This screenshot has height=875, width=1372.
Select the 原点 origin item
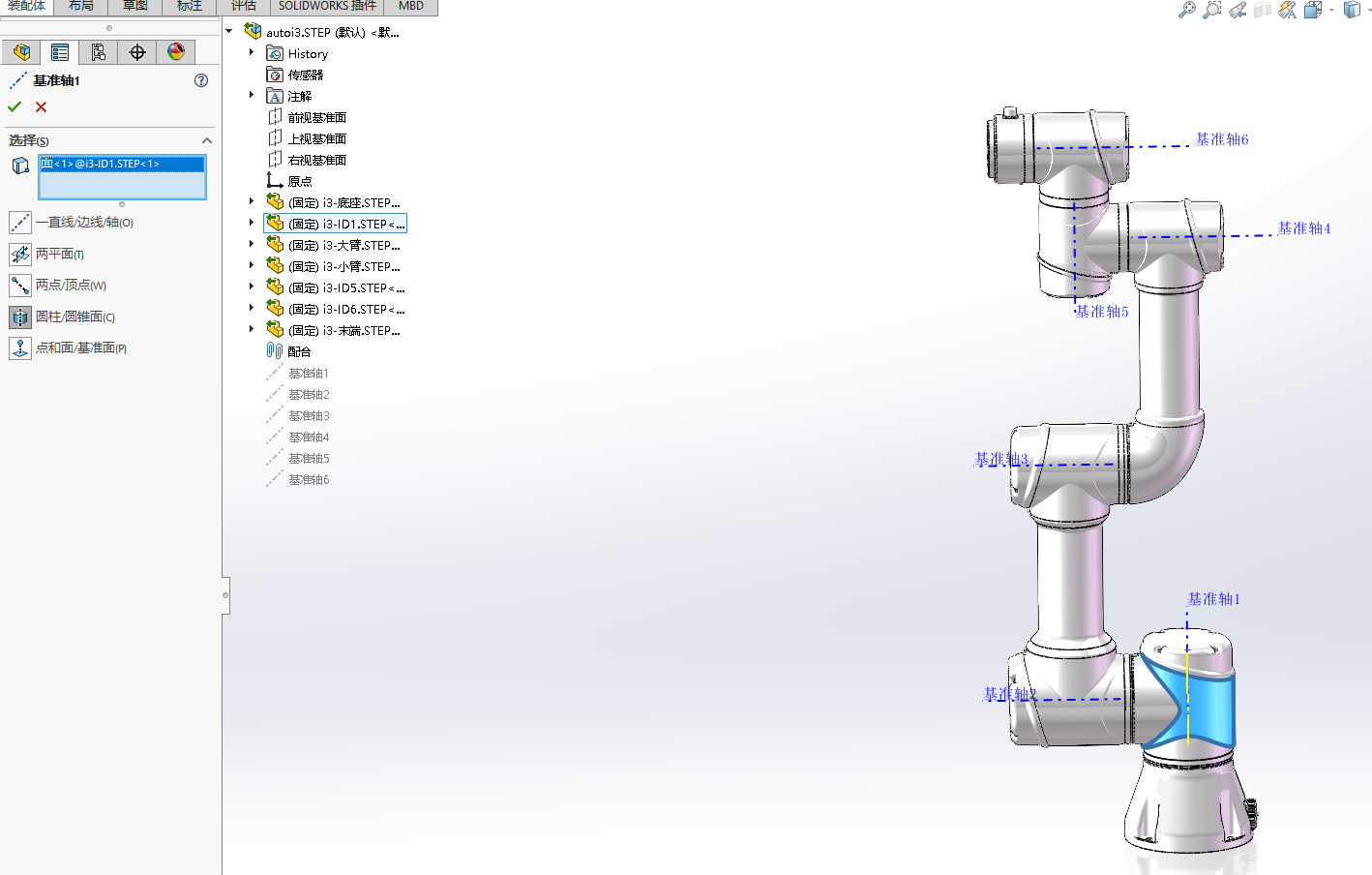click(x=289, y=181)
